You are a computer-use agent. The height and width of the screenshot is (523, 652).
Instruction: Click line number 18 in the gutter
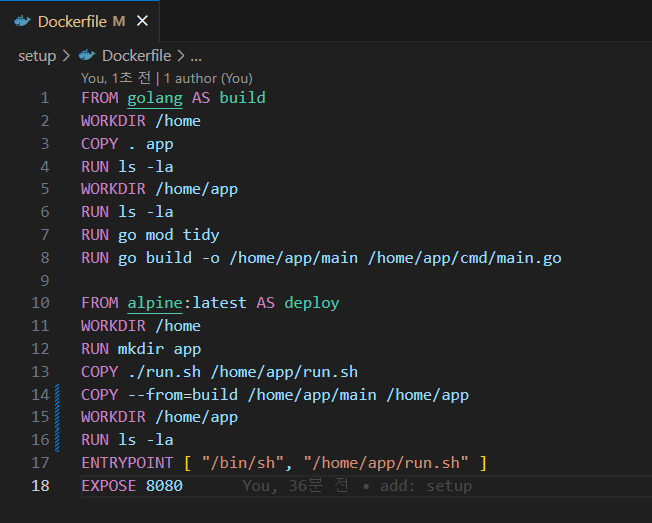[x=40, y=486]
